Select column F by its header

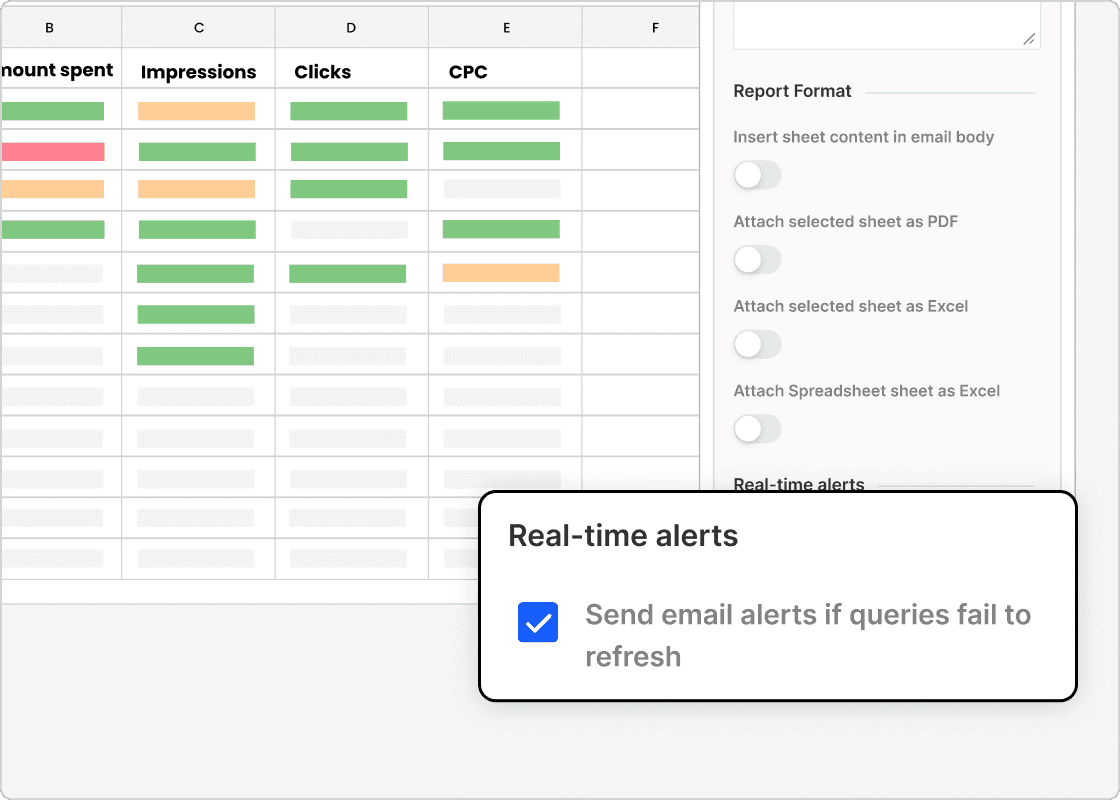click(x=654, y=27)
